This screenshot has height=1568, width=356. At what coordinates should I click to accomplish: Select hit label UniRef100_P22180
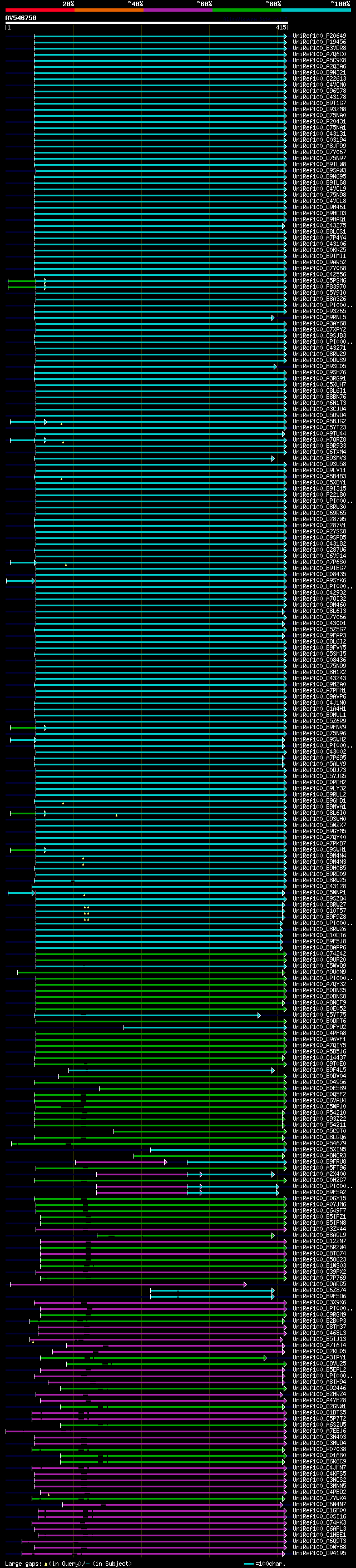[319, 495]
